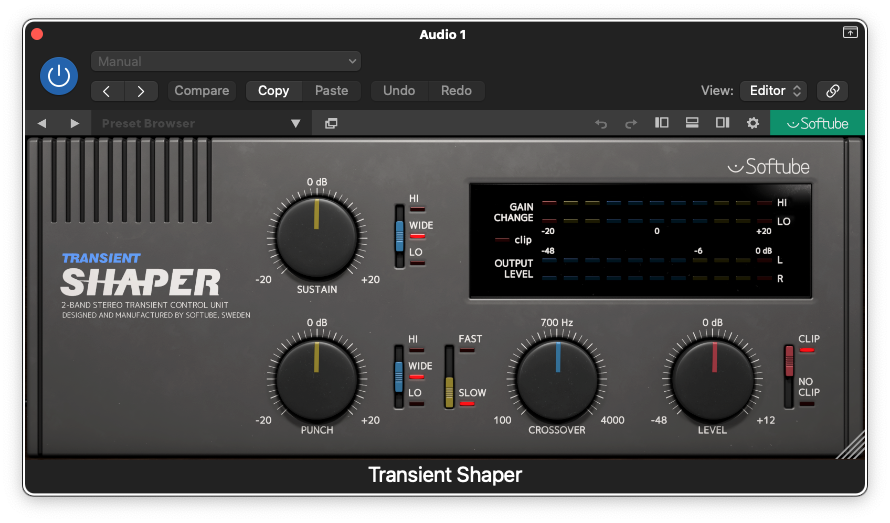Click the Sustain knob
Viewport: 890px width, 523px height.
[x=317, y=237]
